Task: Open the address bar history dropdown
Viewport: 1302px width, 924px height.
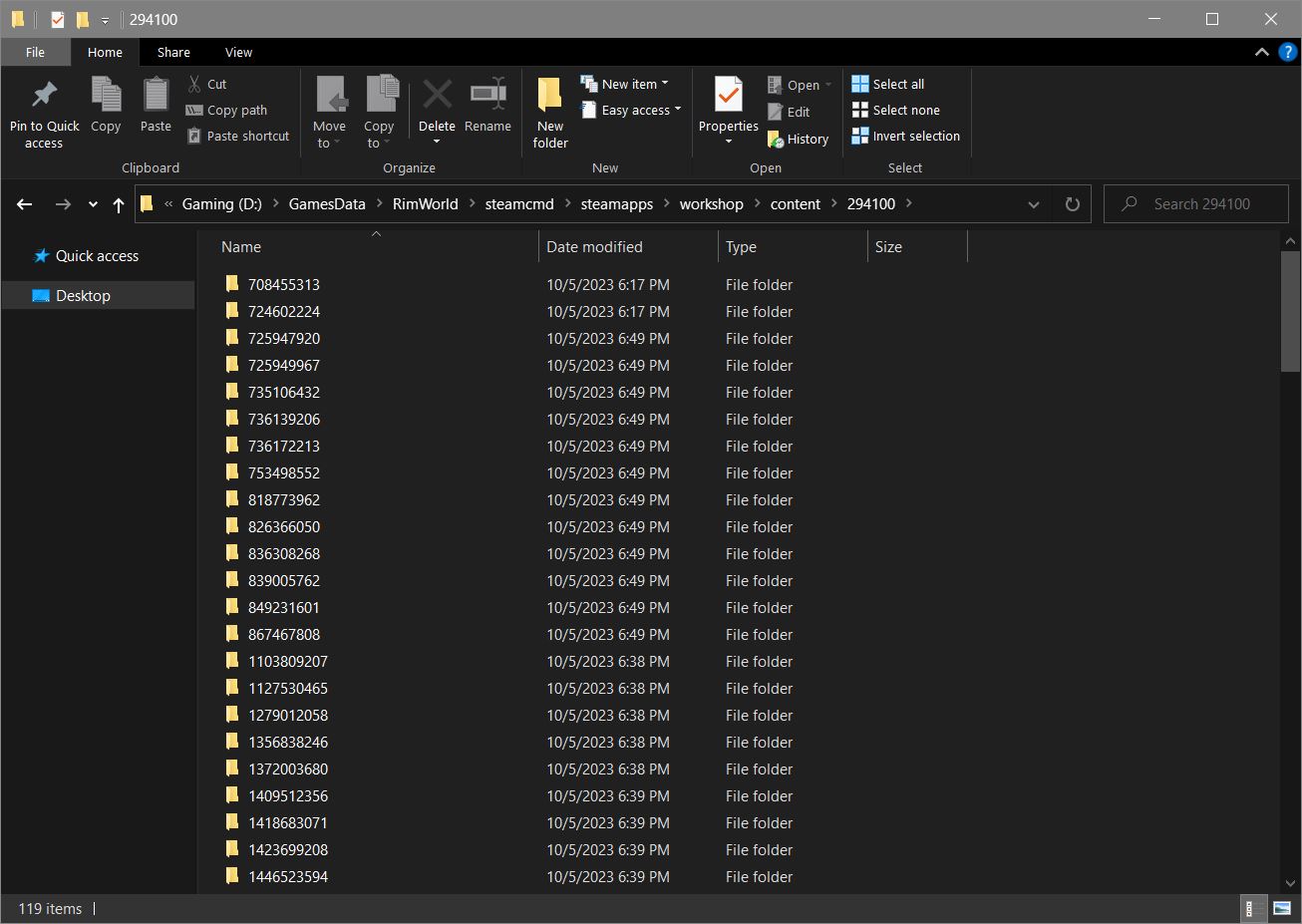Action: (x=1033, y=203)
